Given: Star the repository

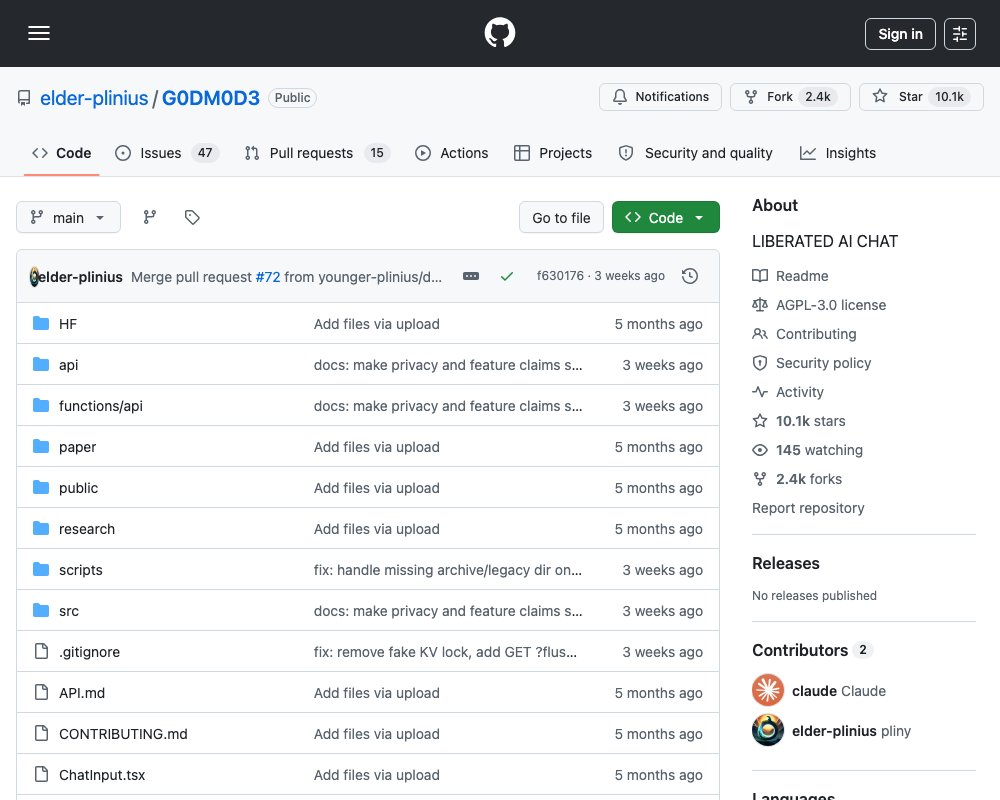Looking at the screenshot, I should [921, 97].
